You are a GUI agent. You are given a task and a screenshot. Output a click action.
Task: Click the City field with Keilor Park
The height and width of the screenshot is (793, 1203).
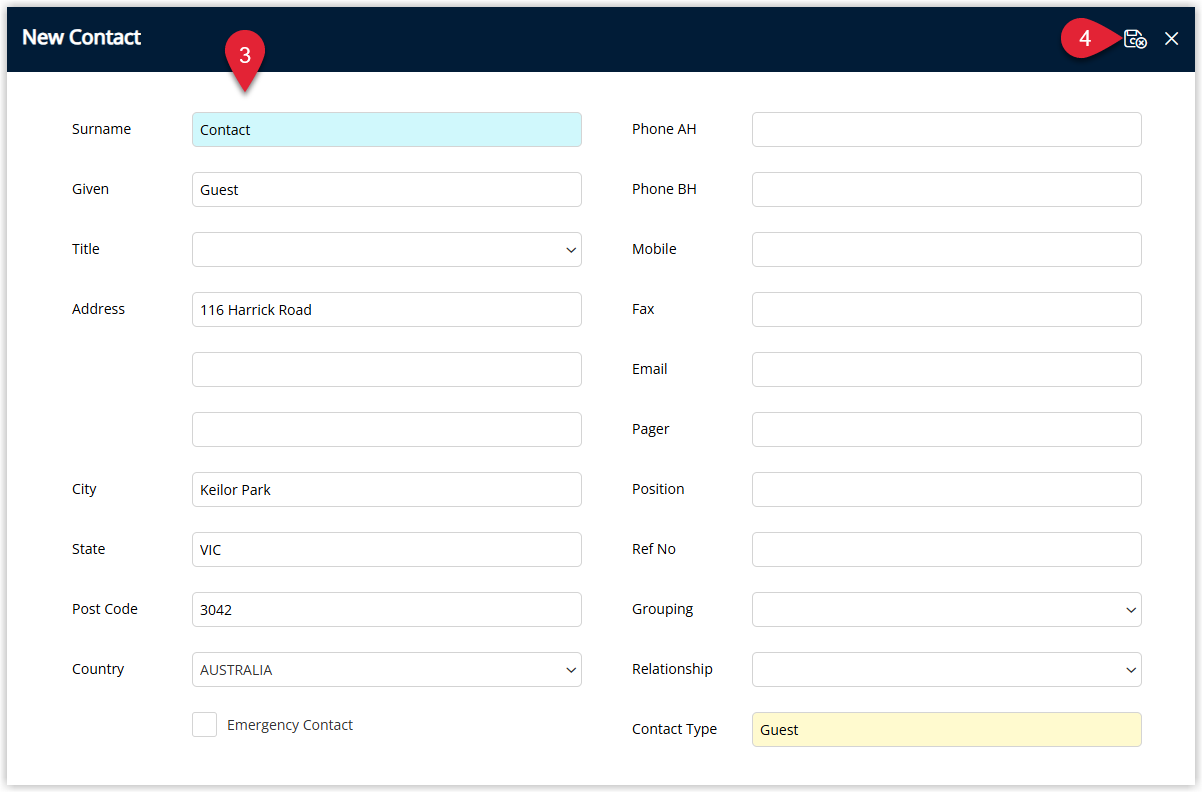pyautogui.click(x=387, y=490)
